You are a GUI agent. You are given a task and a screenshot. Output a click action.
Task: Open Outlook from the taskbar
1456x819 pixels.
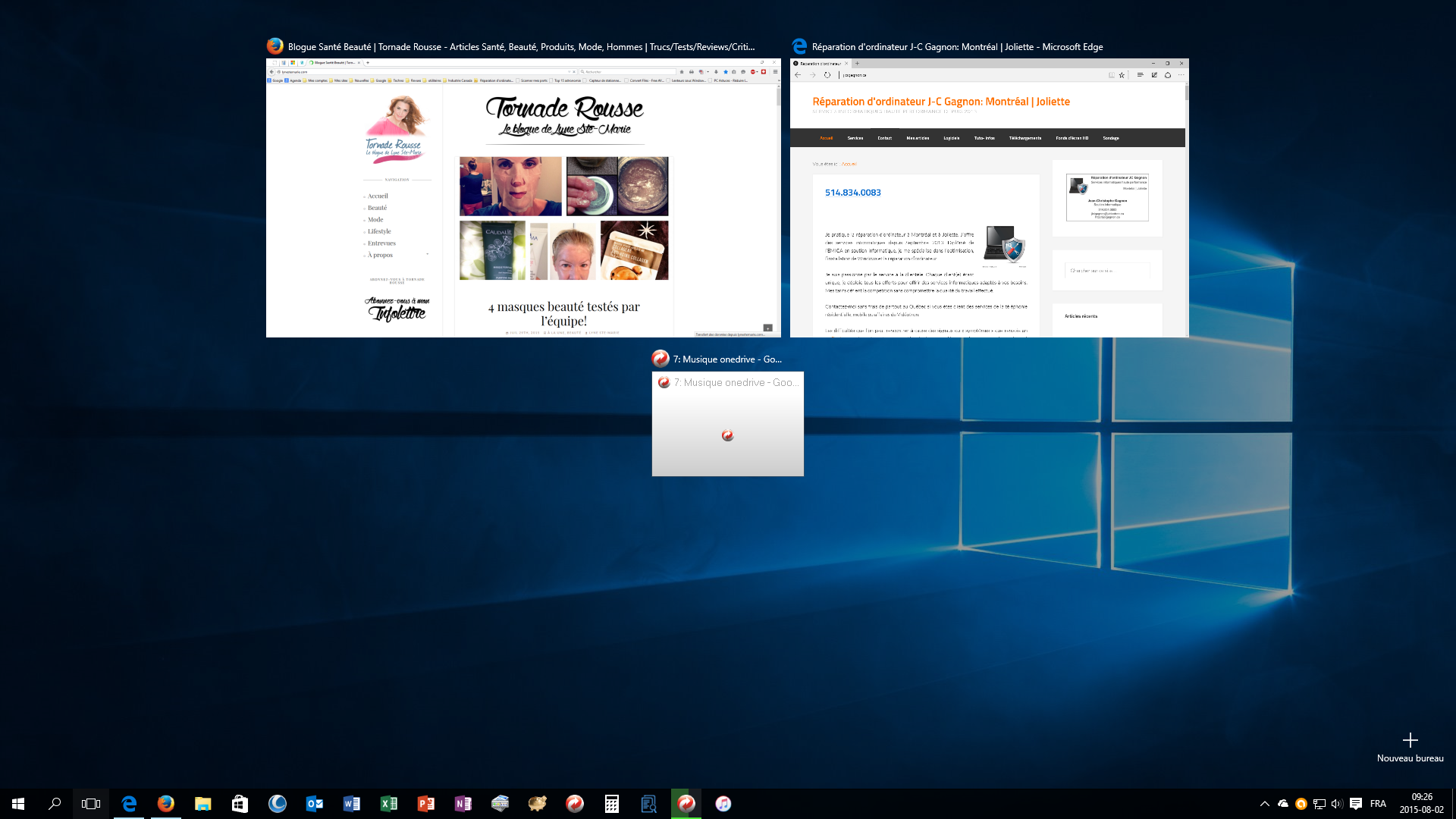point(314,804)
